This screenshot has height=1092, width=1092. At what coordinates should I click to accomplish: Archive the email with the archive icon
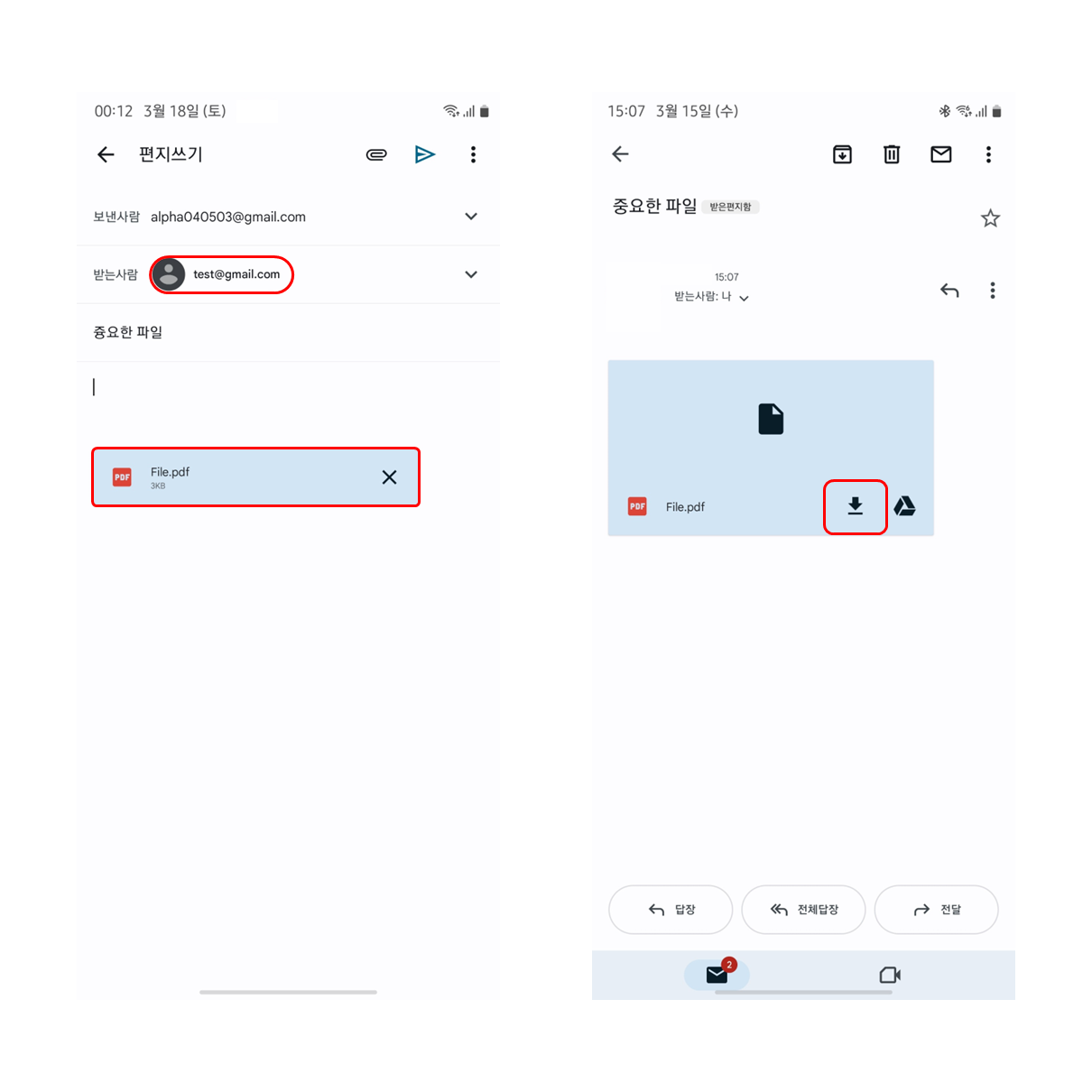coord(842,154)
